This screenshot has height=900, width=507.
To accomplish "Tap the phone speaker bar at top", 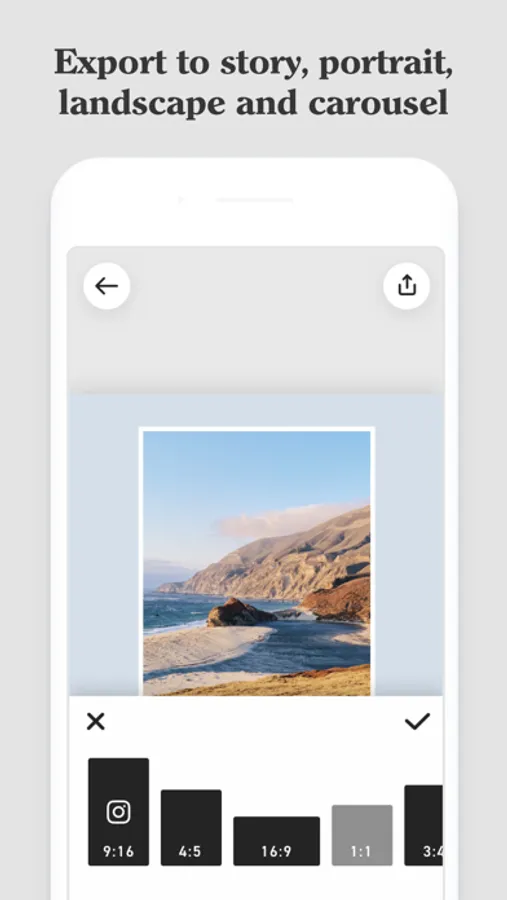I will [255, 200].
